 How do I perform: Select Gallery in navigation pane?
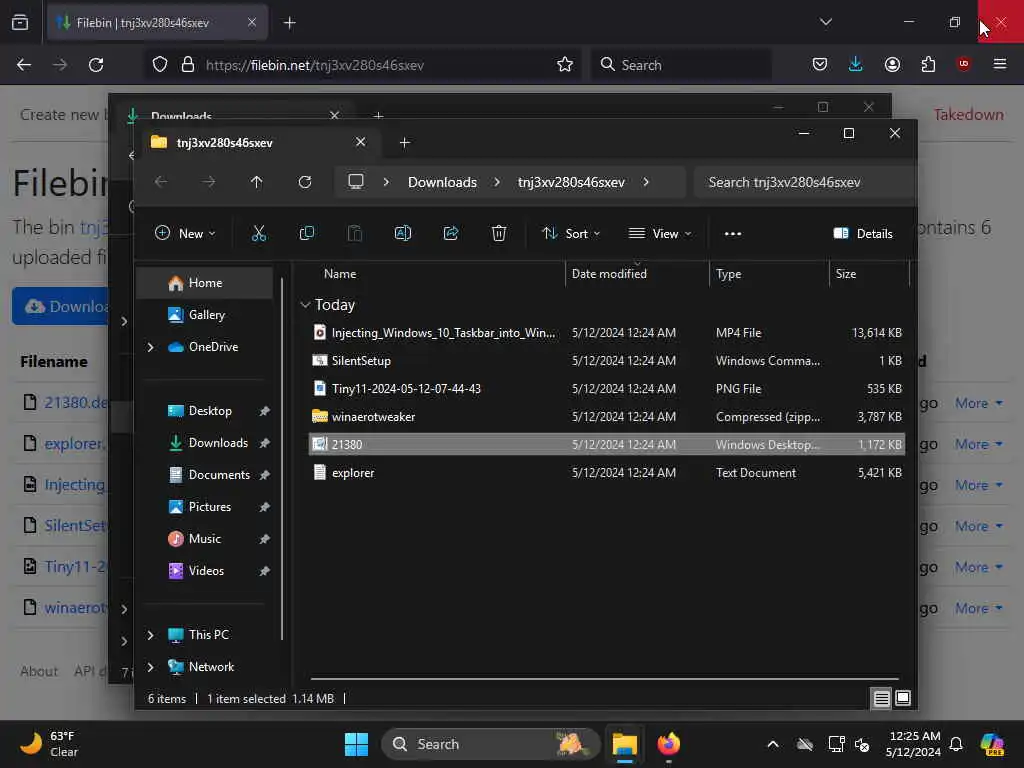tap(206, 315)
